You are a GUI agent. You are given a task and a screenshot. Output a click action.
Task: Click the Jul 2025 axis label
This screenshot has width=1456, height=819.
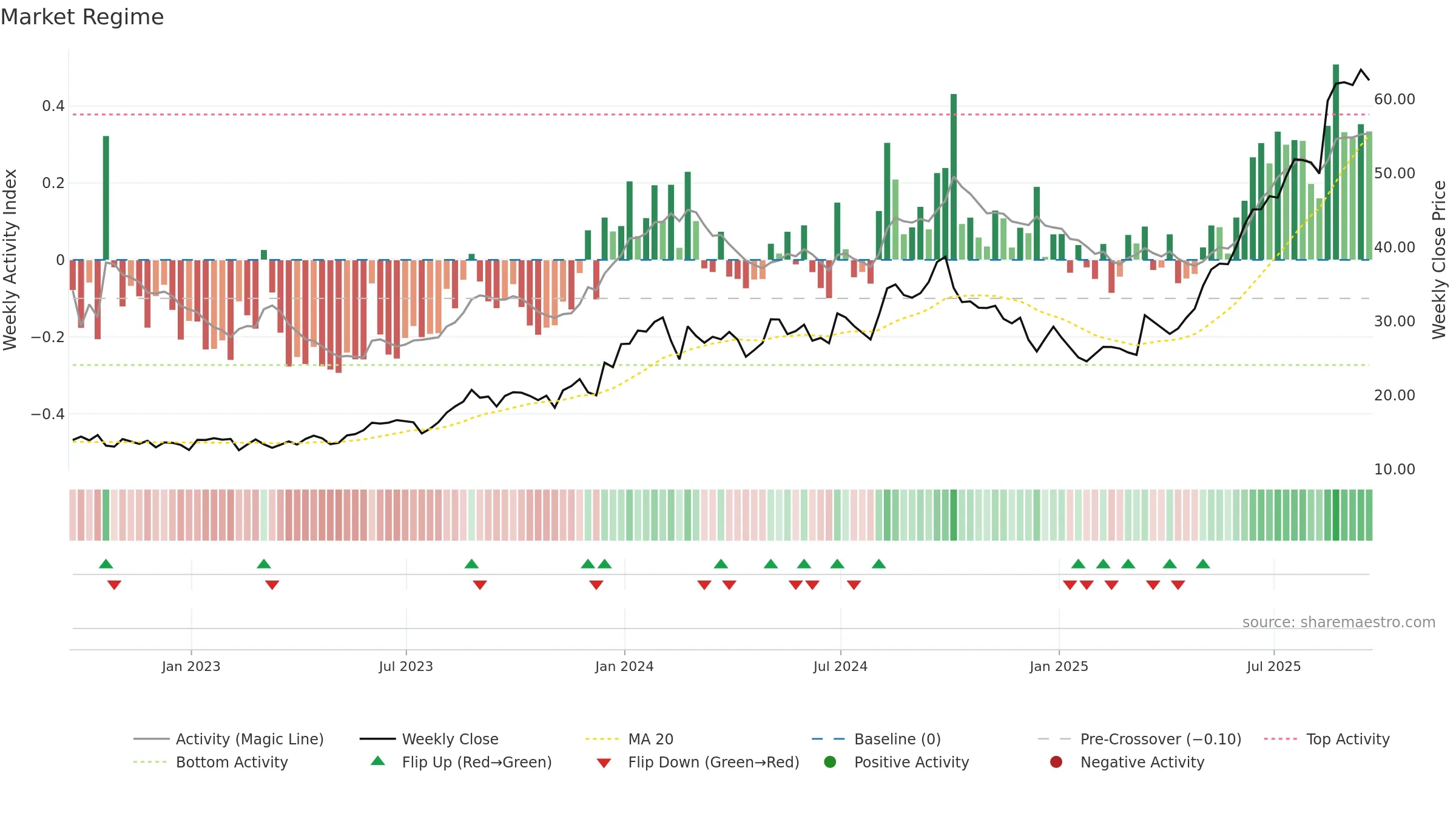(1274, 666)
